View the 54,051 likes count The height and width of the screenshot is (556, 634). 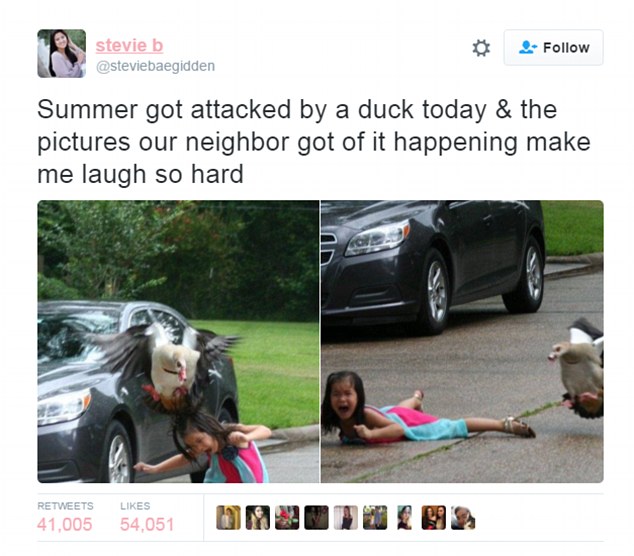pyautogui.click(x=147, y=525)
